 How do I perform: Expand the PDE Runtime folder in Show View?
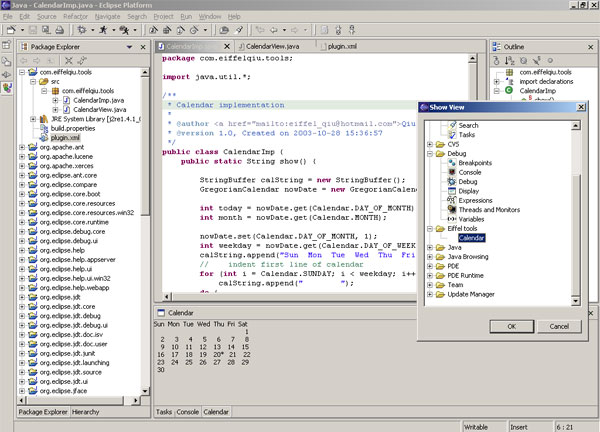click(430, 276)
